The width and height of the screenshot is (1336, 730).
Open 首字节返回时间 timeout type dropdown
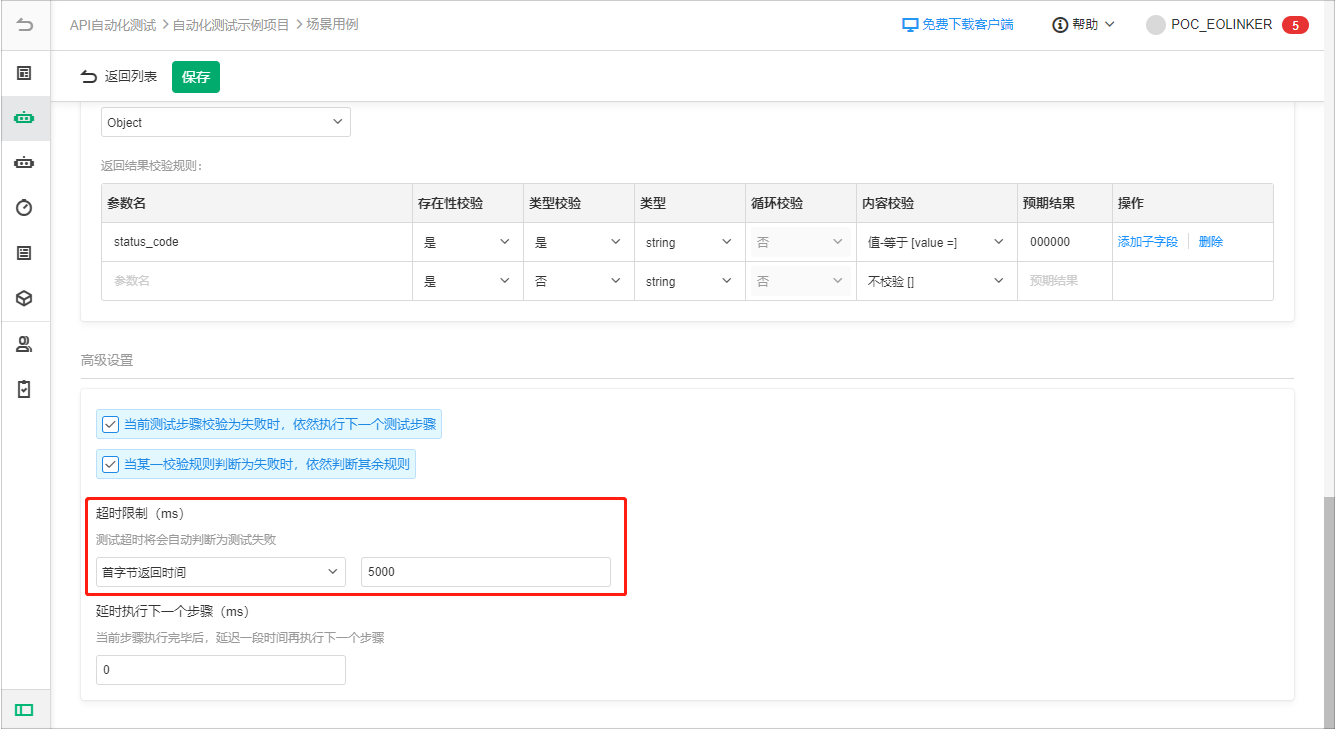[x=221, y=572]
